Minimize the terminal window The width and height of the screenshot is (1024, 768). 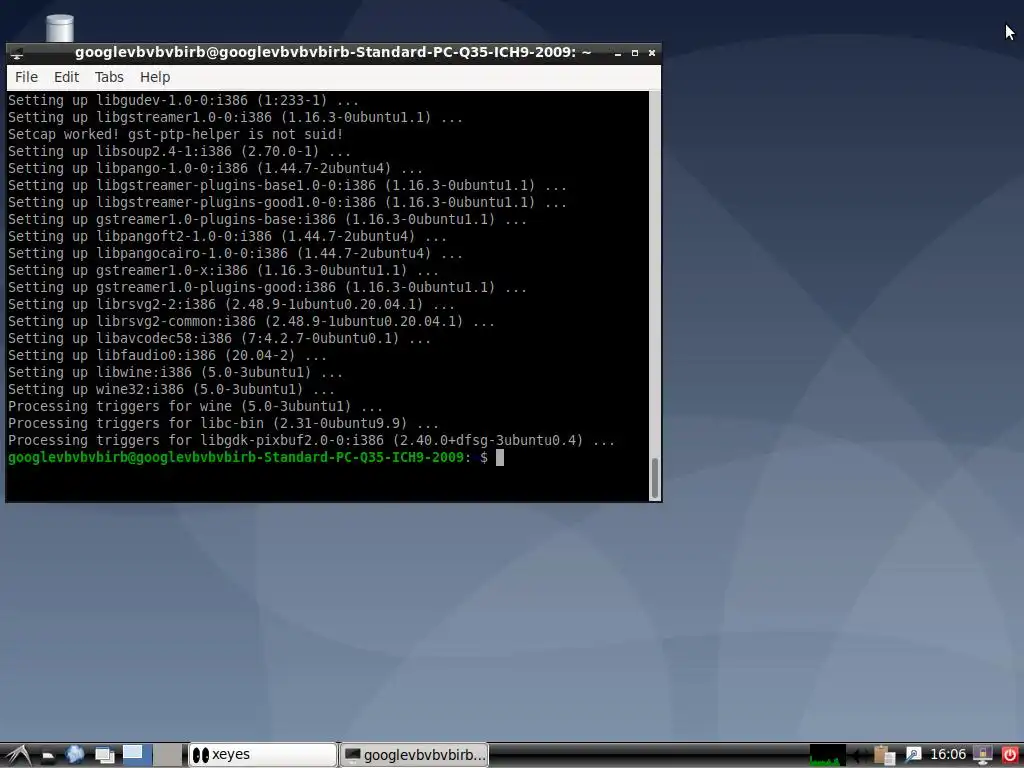coord(618,53)
